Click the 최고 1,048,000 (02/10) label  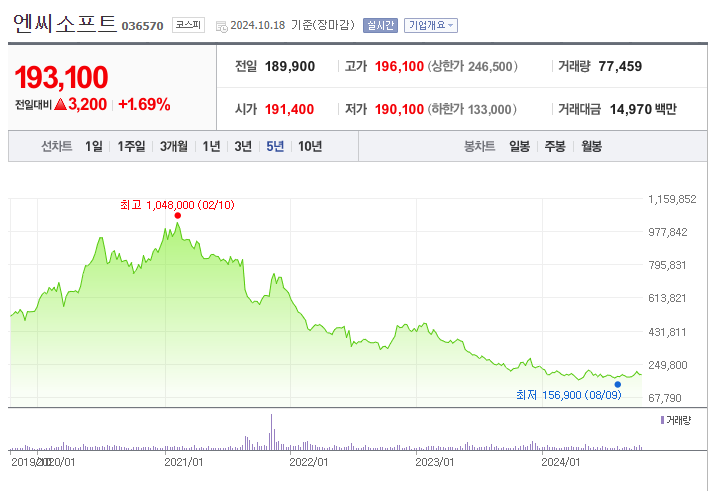pos(177,205)
